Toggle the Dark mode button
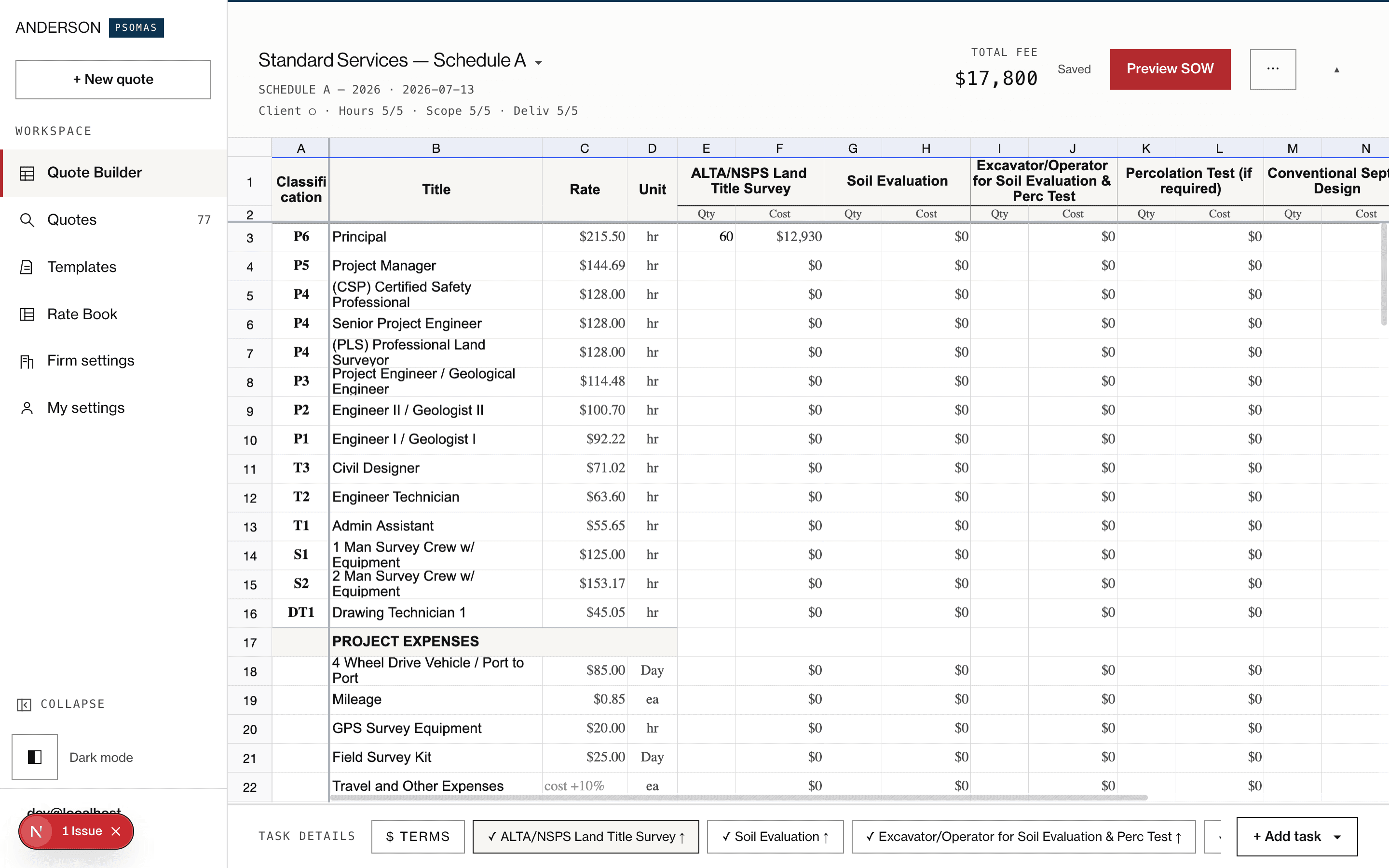The width and height of the screenshot is (1389, 868). click(35, 757)
